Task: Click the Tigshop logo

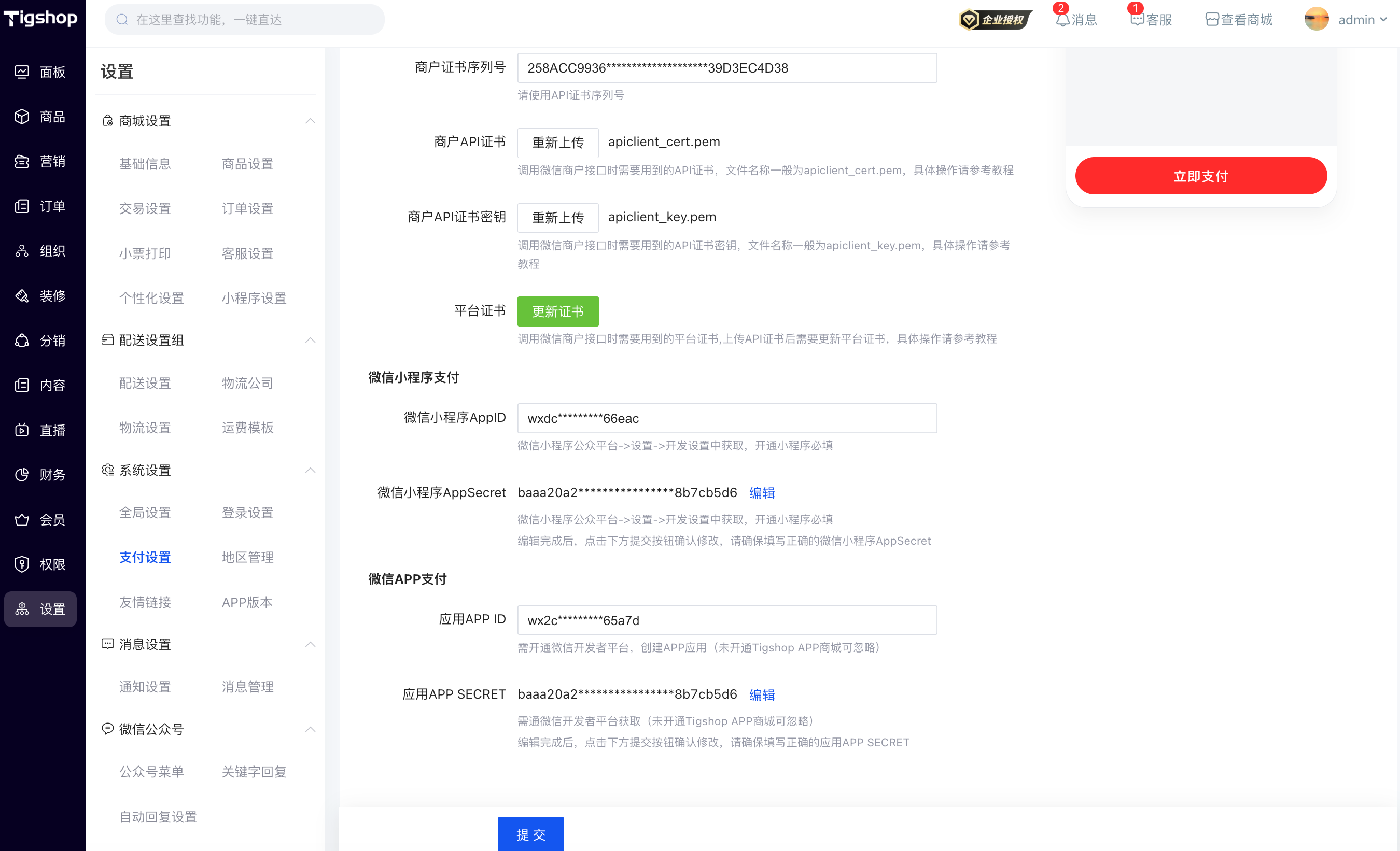Action: click(41, 18)
